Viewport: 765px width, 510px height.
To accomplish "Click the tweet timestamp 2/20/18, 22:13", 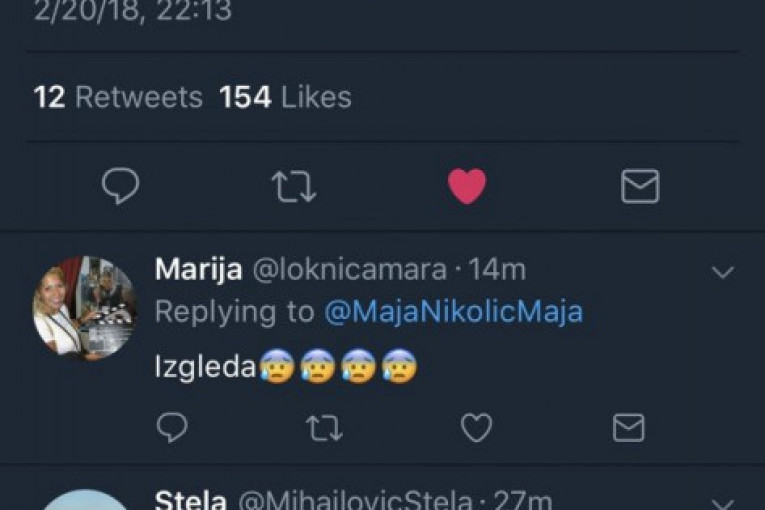I will point(133,11).
